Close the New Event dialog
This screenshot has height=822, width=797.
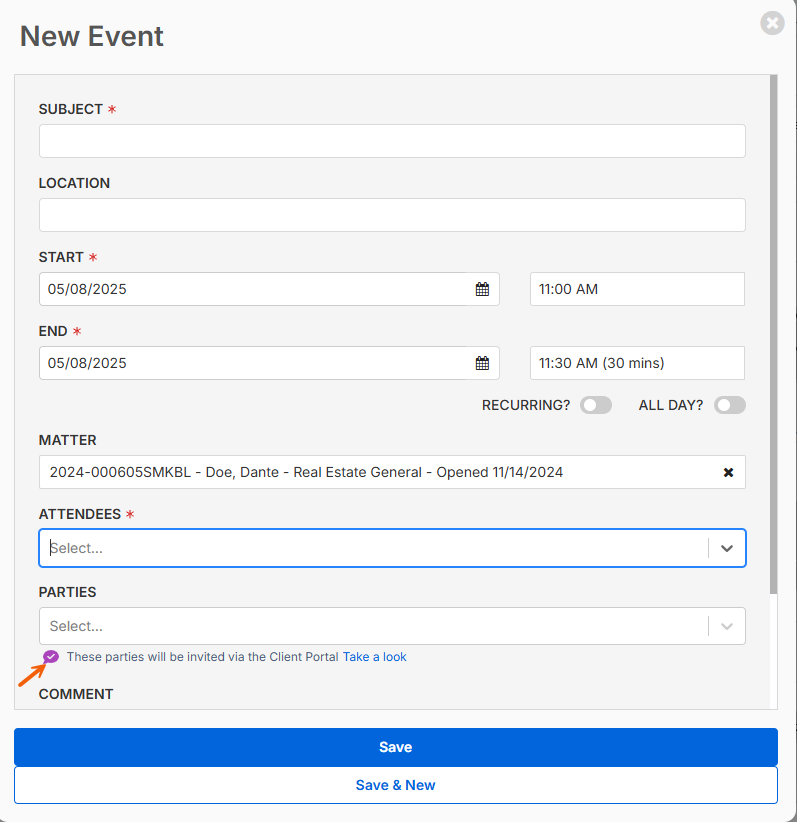tap(772, 23)
